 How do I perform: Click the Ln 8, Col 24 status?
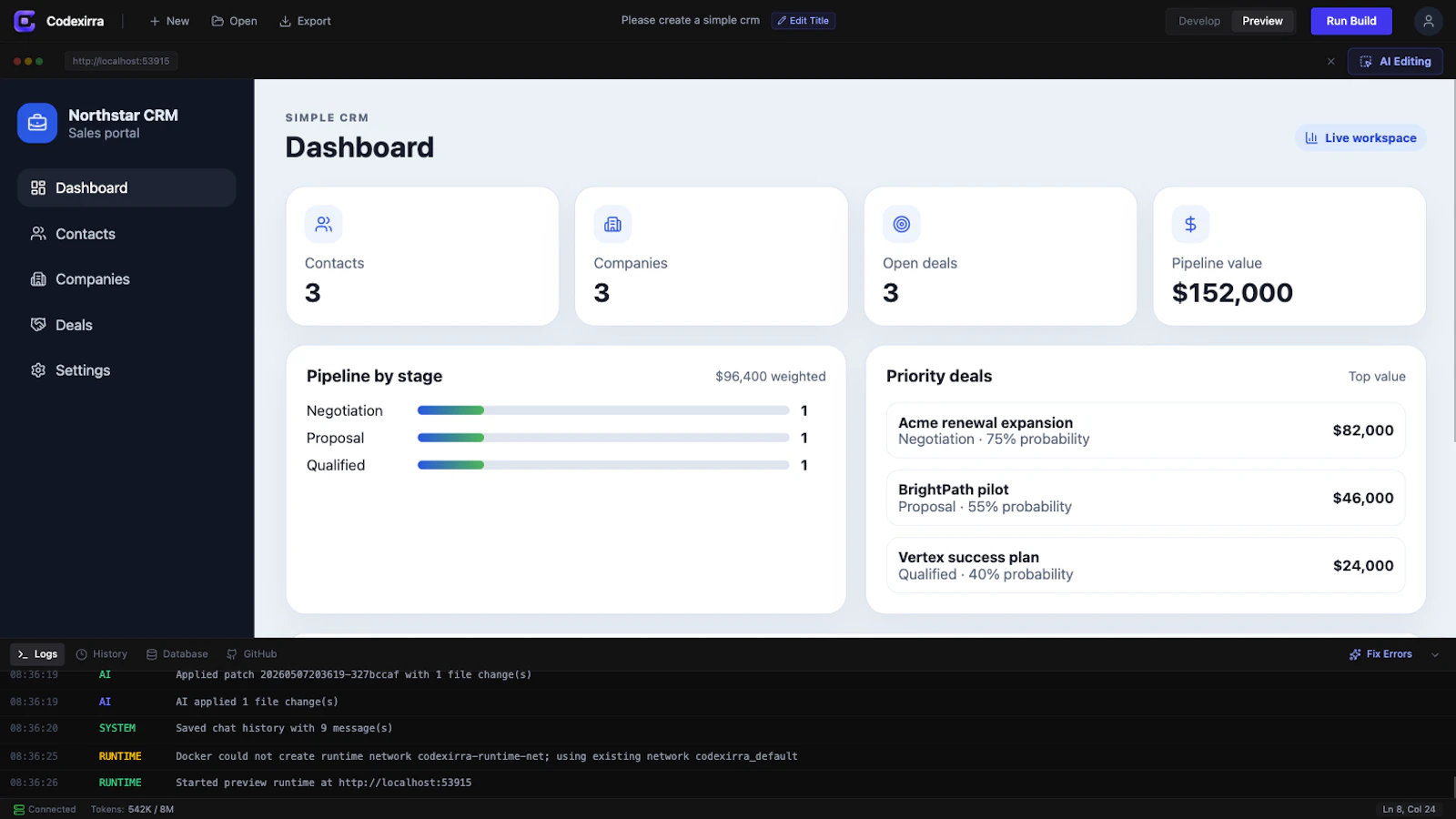point(1409,809)
